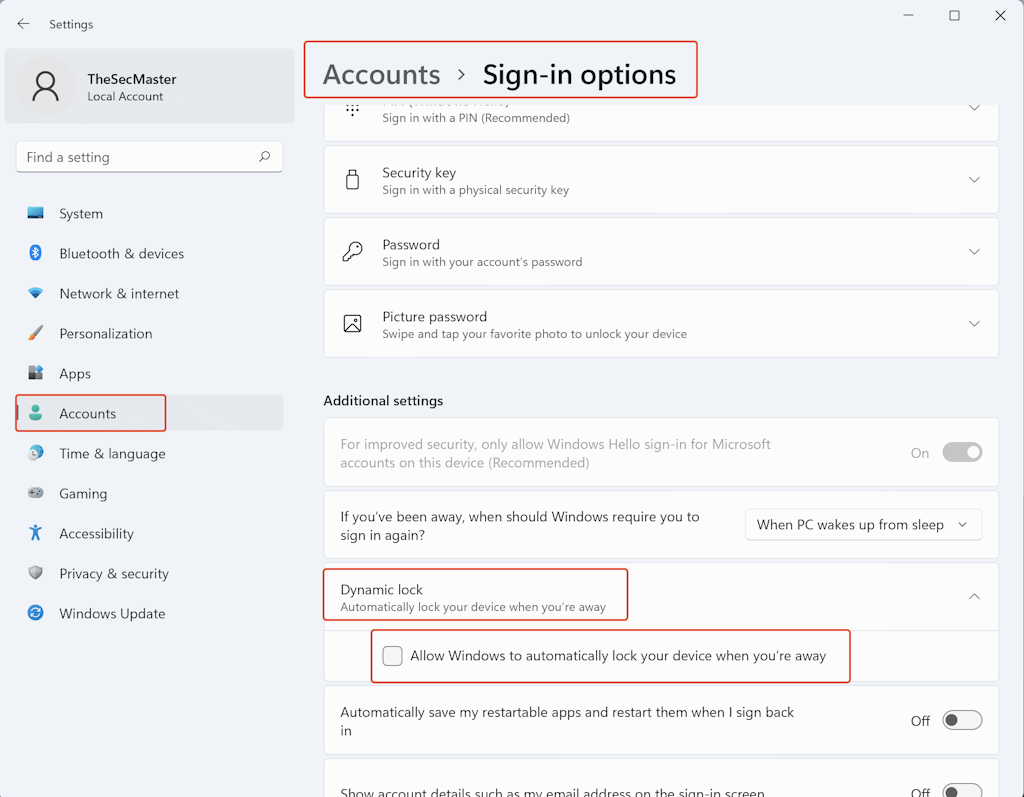This screenshot has width=1024, height=797.
Task: Check Allow Windows to automatically lock device
Action: coord(392,656)
